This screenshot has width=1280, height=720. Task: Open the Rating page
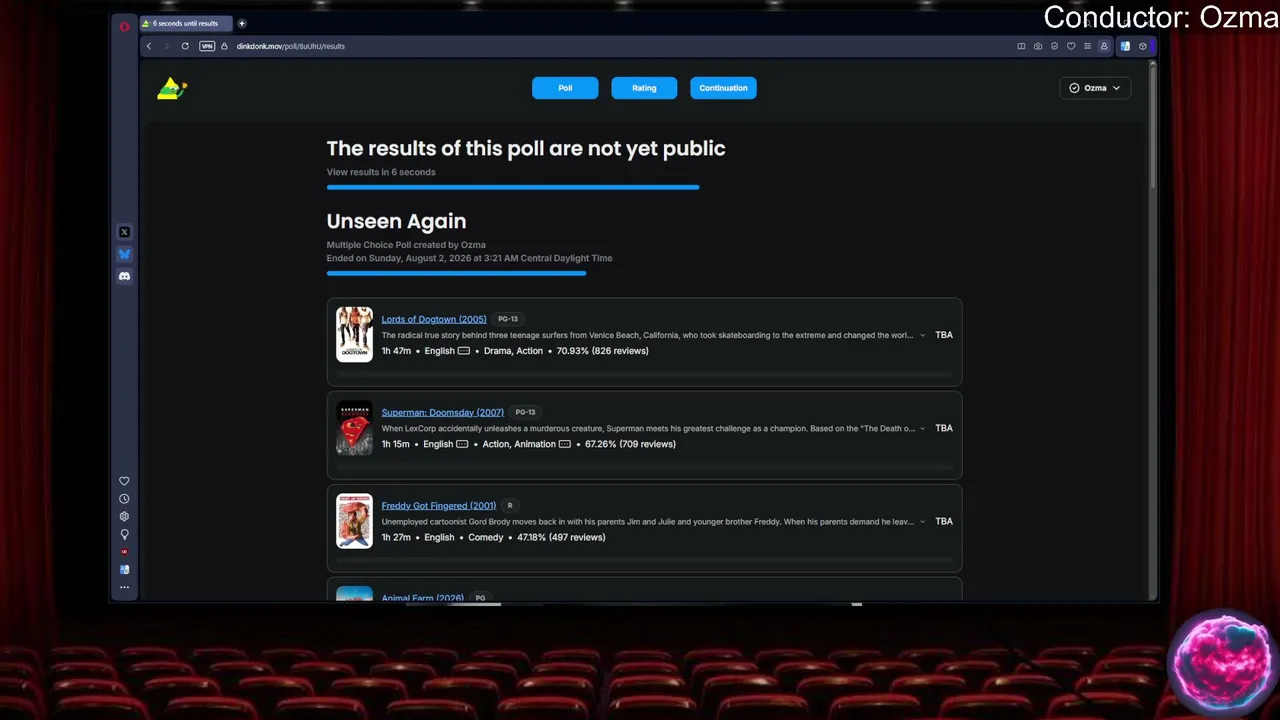(644, 88)
